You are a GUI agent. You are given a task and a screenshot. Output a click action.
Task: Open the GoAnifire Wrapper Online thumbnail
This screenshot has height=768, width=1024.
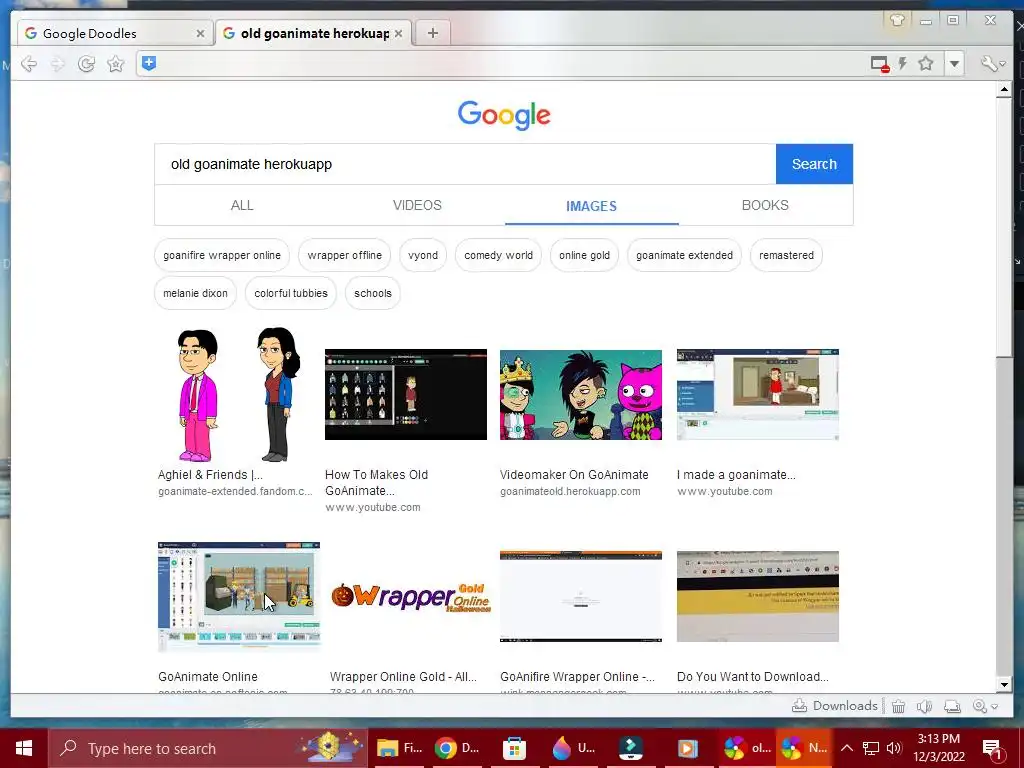(581, 596)
